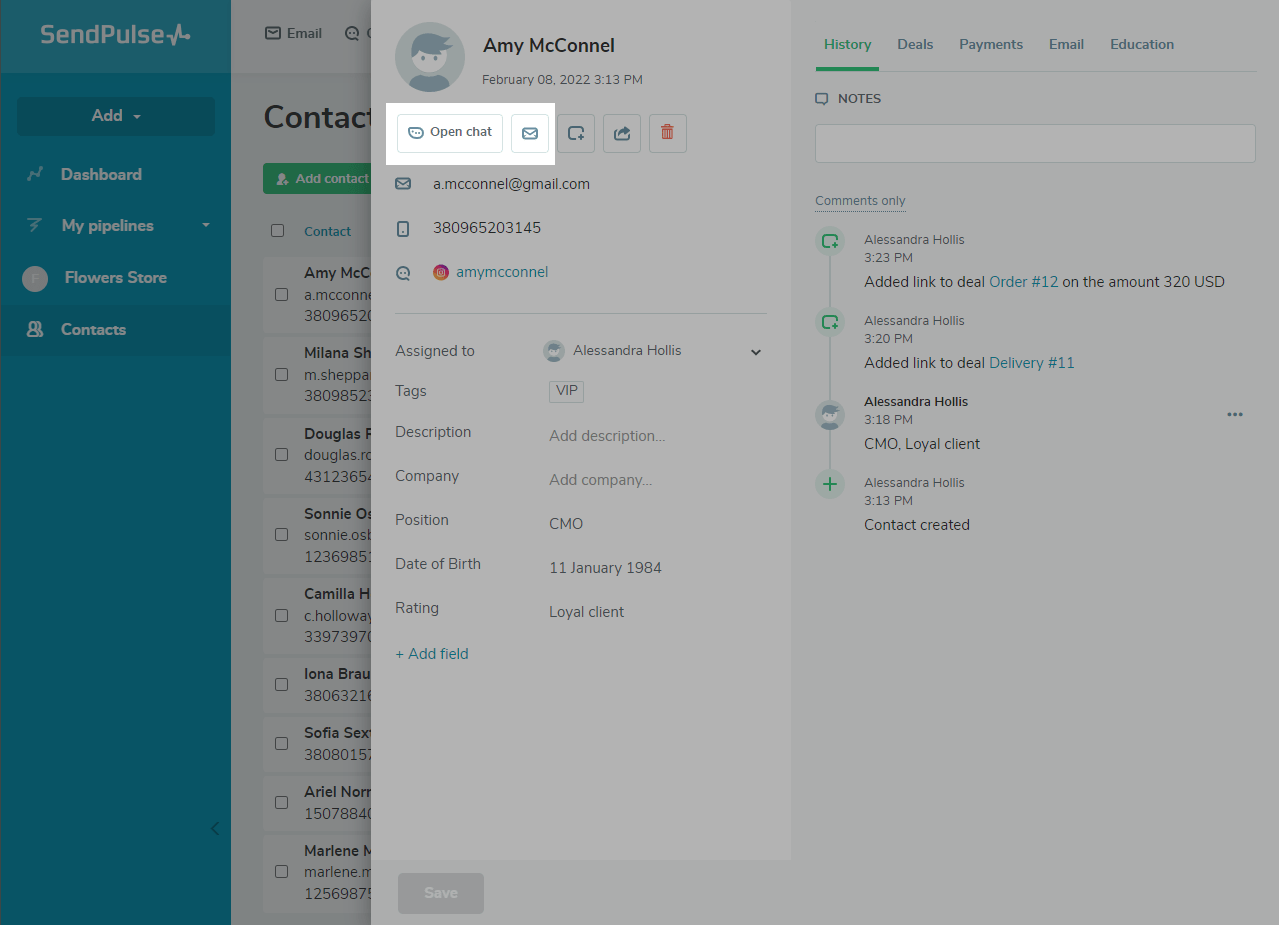Open the Order #12 deal link
Screen dimensions: 1279x925
pyautogui.click(x=1023, y=282)
